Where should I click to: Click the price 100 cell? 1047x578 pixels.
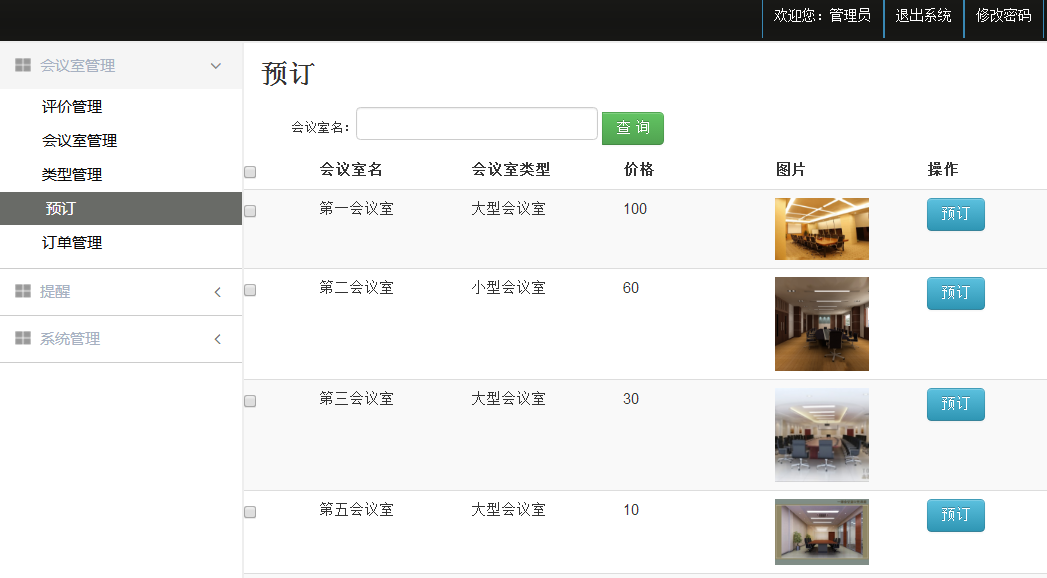click(x=635, y=209)
